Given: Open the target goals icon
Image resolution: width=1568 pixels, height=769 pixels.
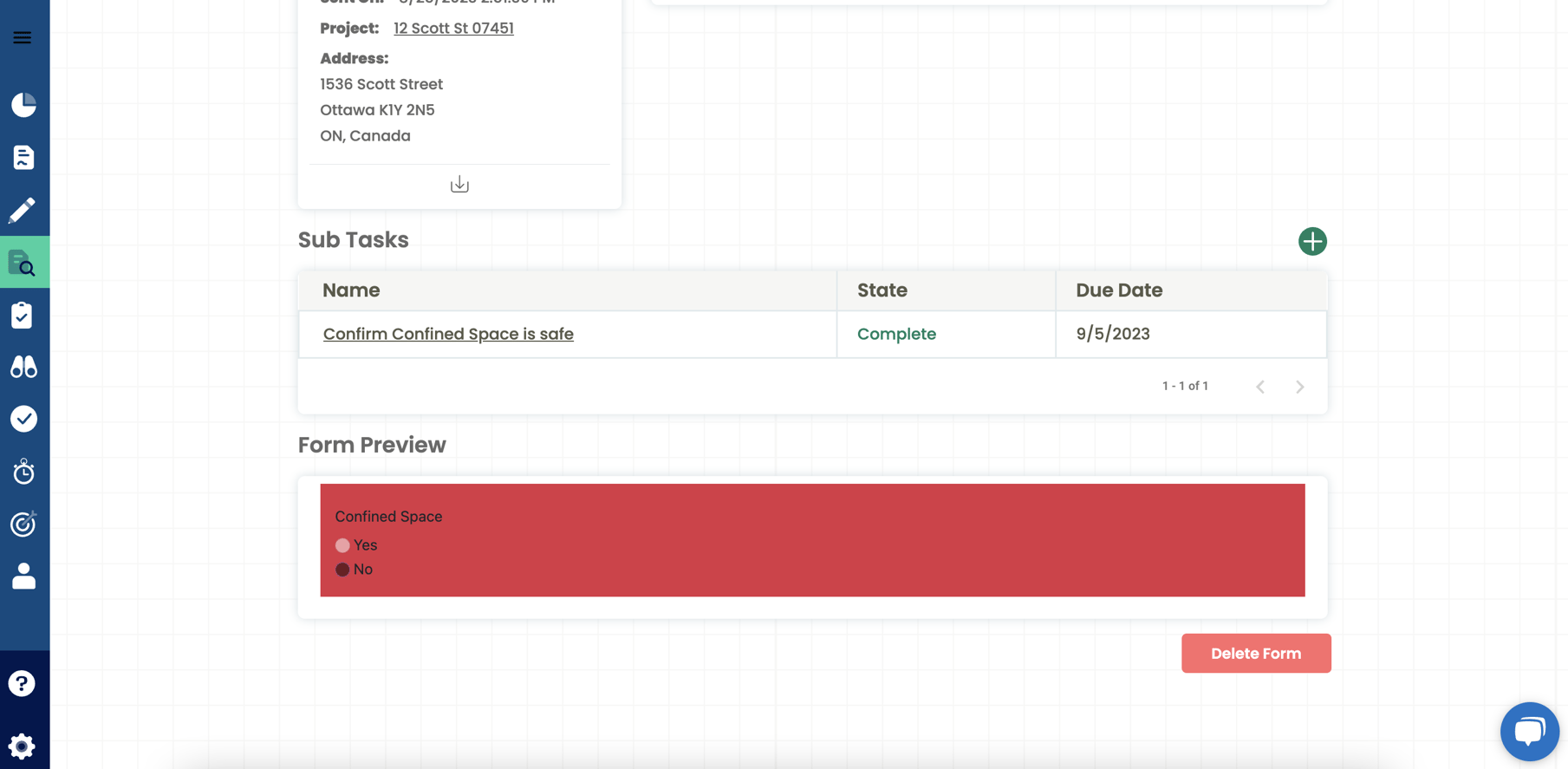Looking at the screenshot, I should coord(23,524).
